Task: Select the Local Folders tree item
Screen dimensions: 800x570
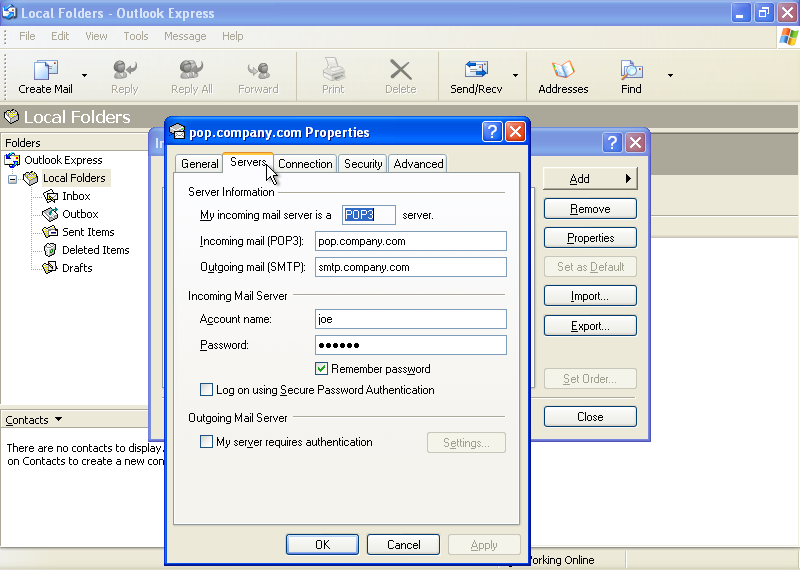Action: 74,178
